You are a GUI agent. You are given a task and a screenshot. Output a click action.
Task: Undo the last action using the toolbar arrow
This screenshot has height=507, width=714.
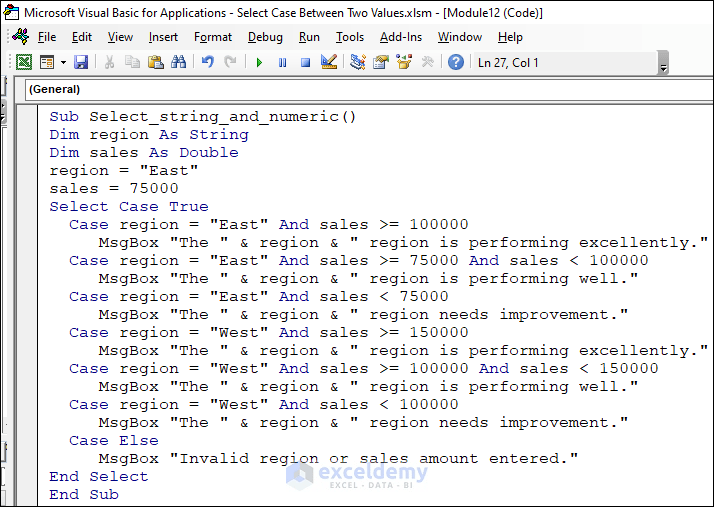(x=208, y=61)
